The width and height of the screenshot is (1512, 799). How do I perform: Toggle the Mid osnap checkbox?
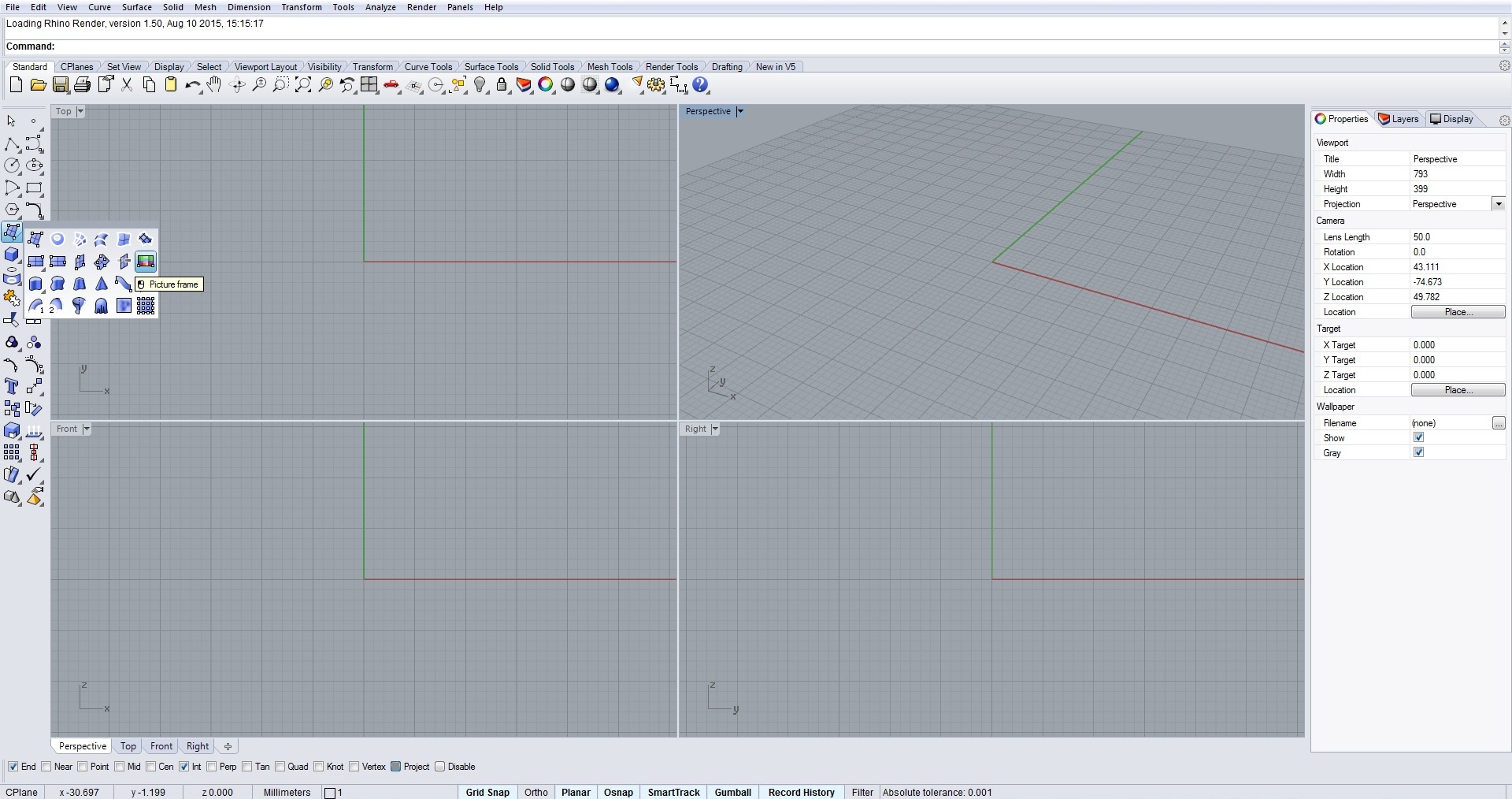(x=120, y=767)
